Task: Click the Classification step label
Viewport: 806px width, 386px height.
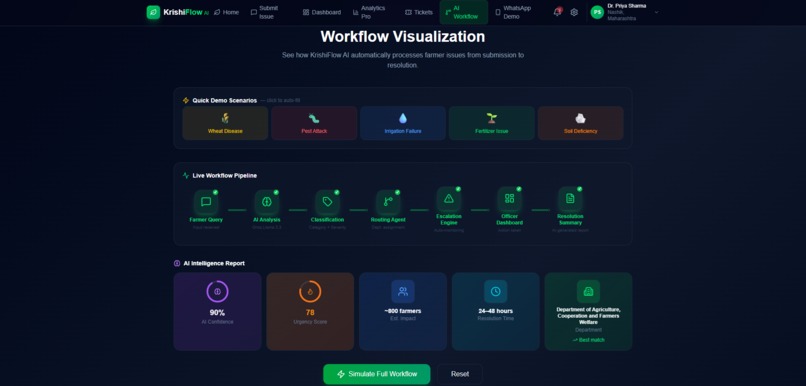Action: (x=327, y=219)
